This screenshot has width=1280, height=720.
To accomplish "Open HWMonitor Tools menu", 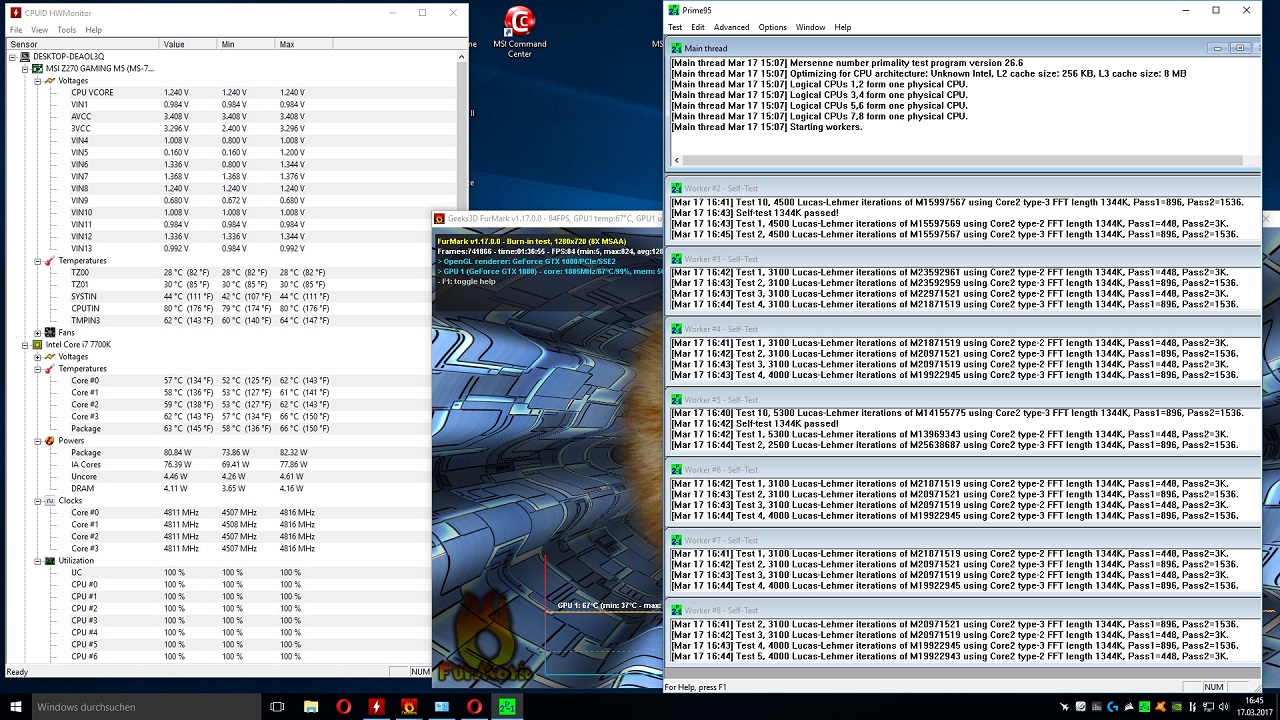I will (66, 30).
